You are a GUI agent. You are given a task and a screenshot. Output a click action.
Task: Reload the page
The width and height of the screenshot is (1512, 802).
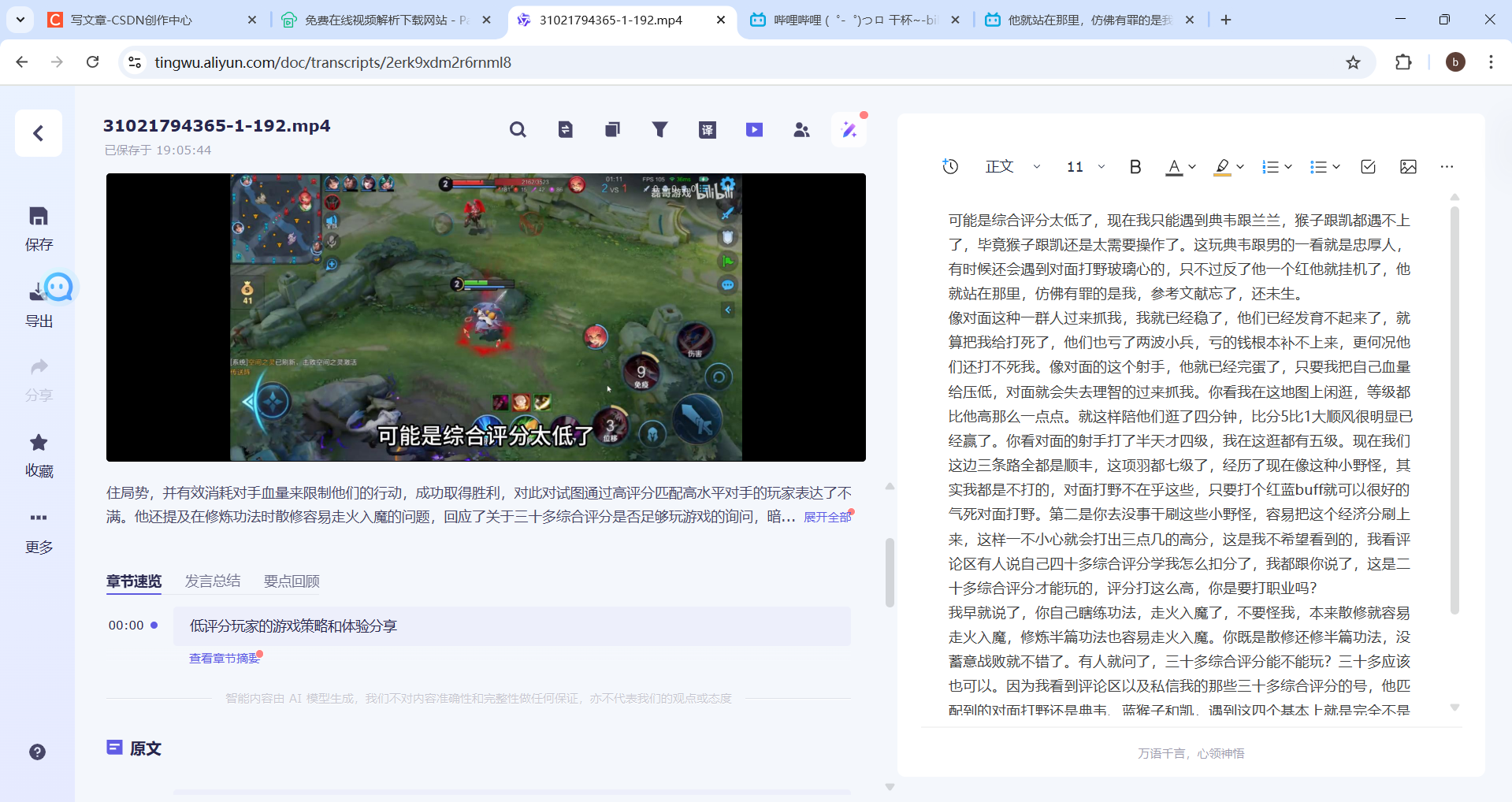pyautogui.click(x=93, y=62)
